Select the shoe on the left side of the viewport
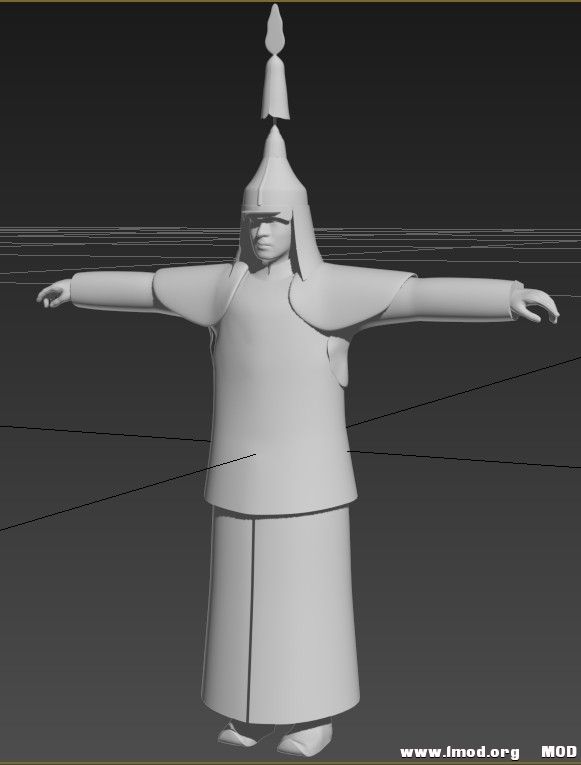581x765 pixels. click(x=238, y=734)
